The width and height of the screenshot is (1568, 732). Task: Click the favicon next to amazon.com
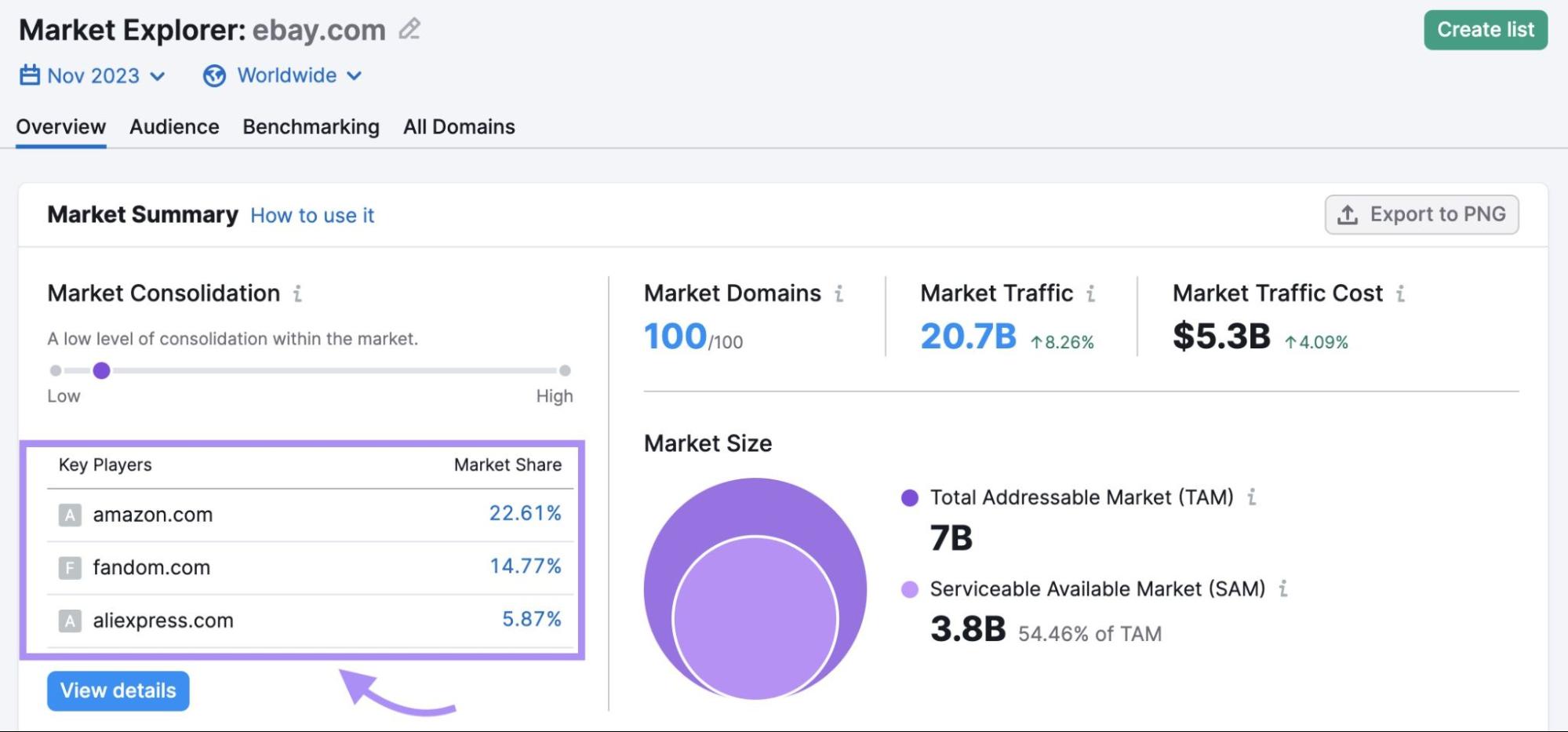point(70,515)
